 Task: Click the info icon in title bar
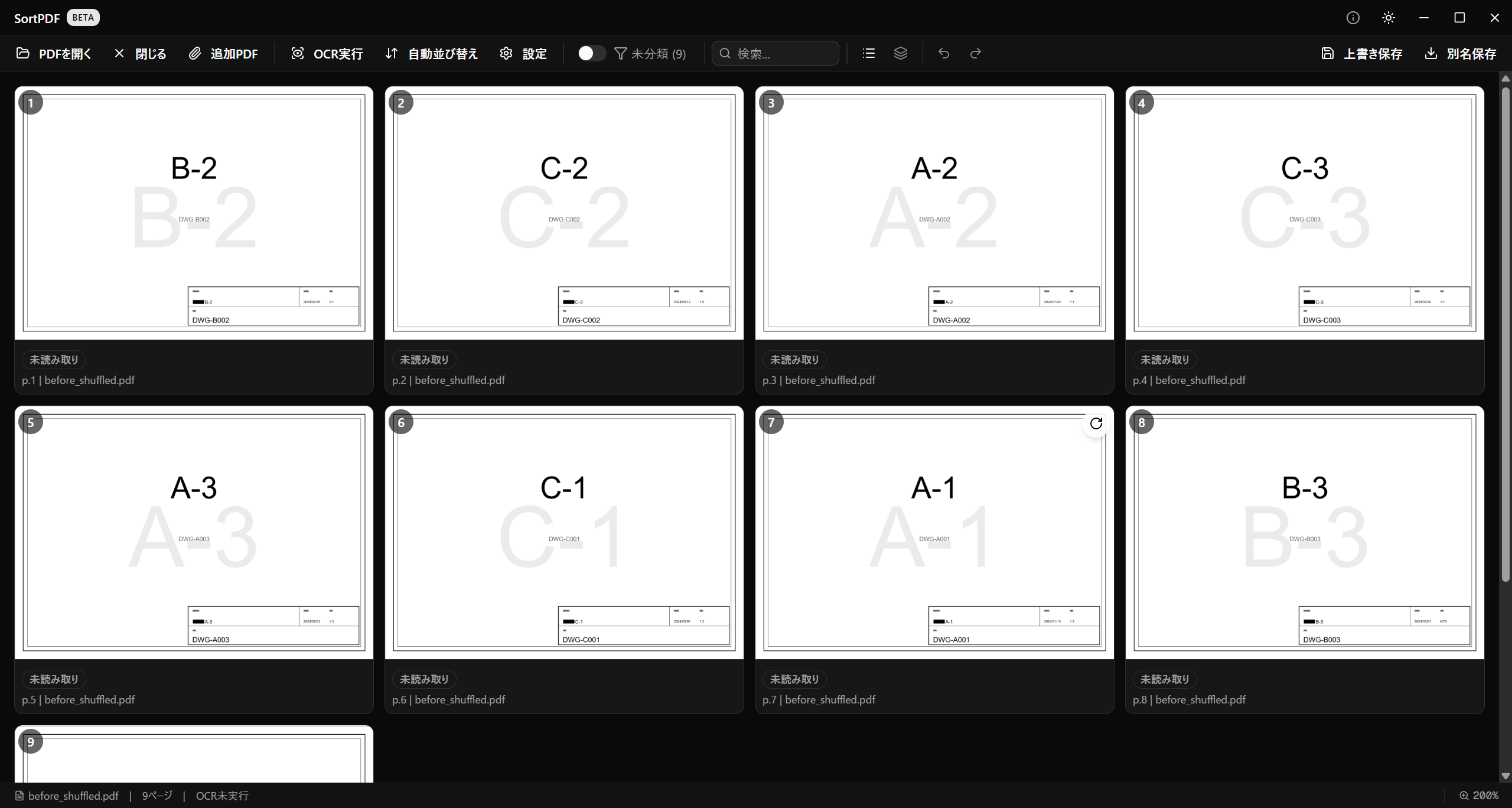coord(1353,18)
